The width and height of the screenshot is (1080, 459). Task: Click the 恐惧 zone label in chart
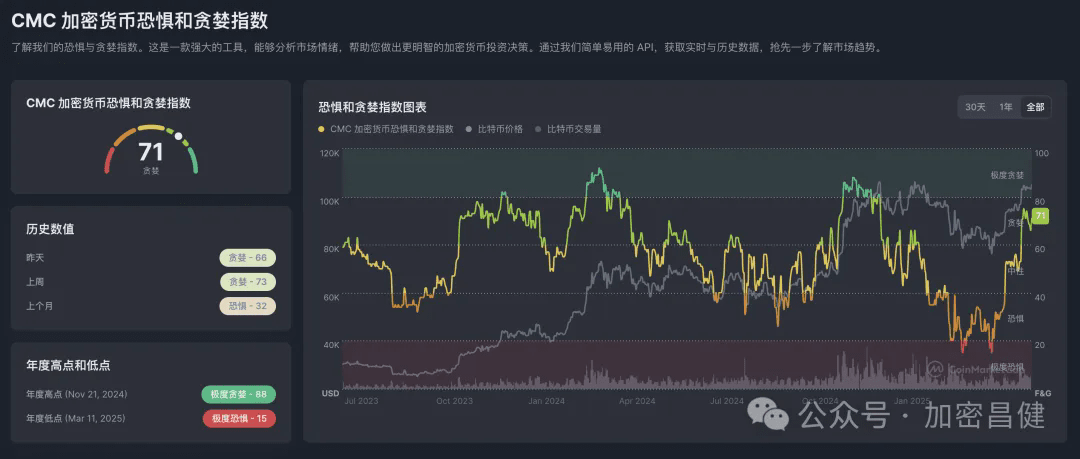(x=1016, y=318)
